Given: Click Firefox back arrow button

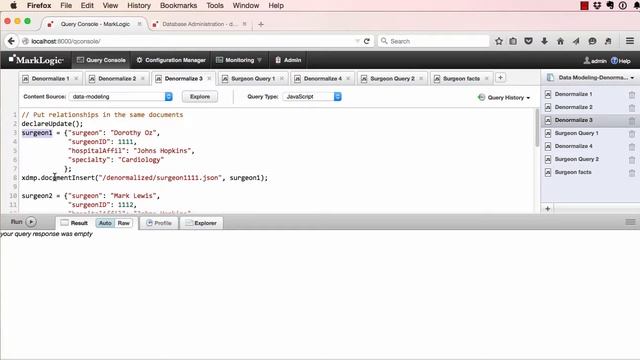Looking at the screenshot, I should pos(11,41).
